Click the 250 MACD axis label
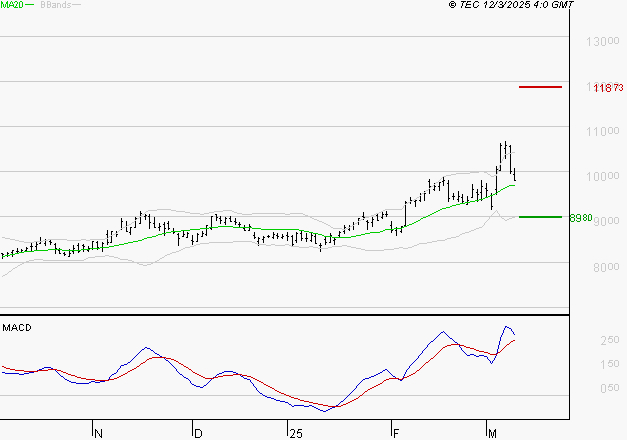The height and width of the screenshot is (440, 627). coord(610,340)
